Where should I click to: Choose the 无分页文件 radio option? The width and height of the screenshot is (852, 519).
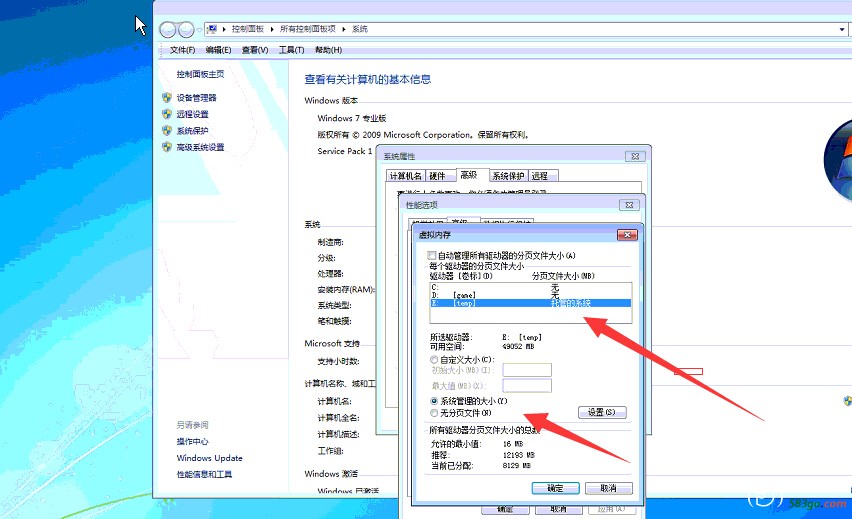(434, 413)
